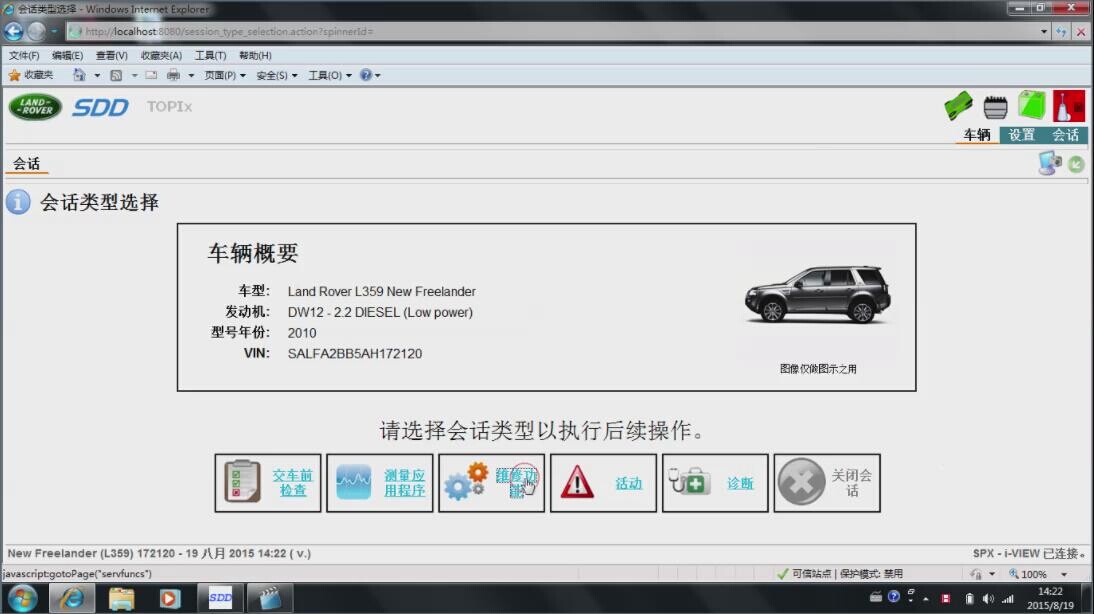This screenshot has width=1094, height=614.
Task: Click the browser forward arrow button
Action: 36,31
